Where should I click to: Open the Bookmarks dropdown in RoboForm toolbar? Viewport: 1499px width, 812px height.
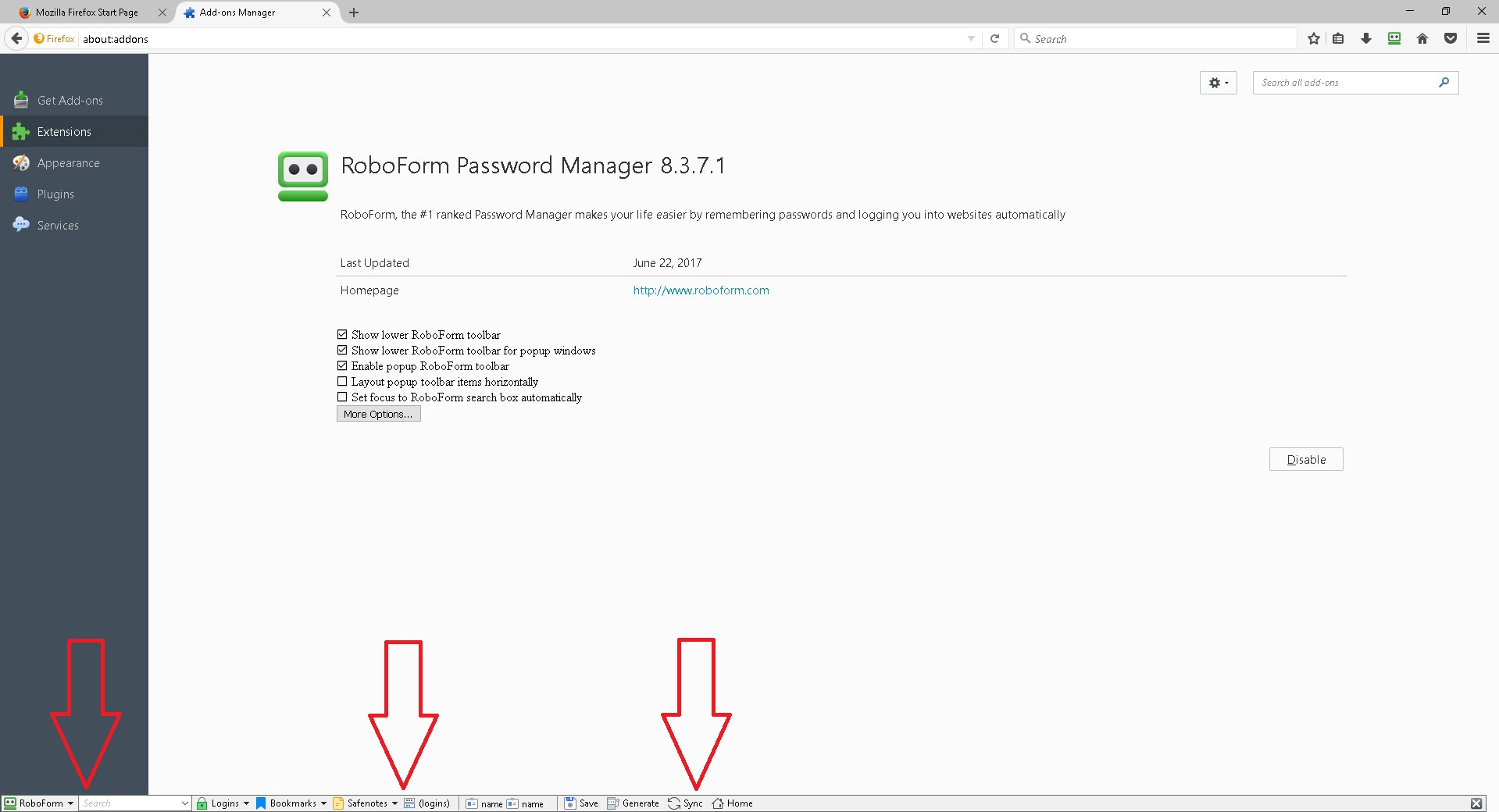291,803
